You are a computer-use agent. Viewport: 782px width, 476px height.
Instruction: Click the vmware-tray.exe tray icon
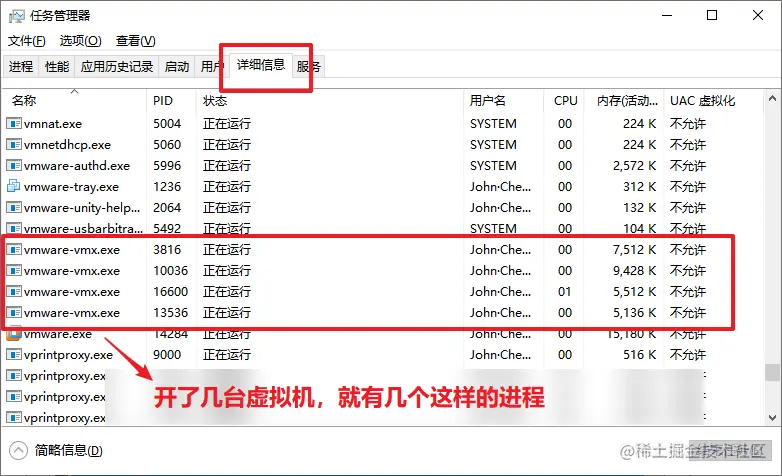pos(13,186)
